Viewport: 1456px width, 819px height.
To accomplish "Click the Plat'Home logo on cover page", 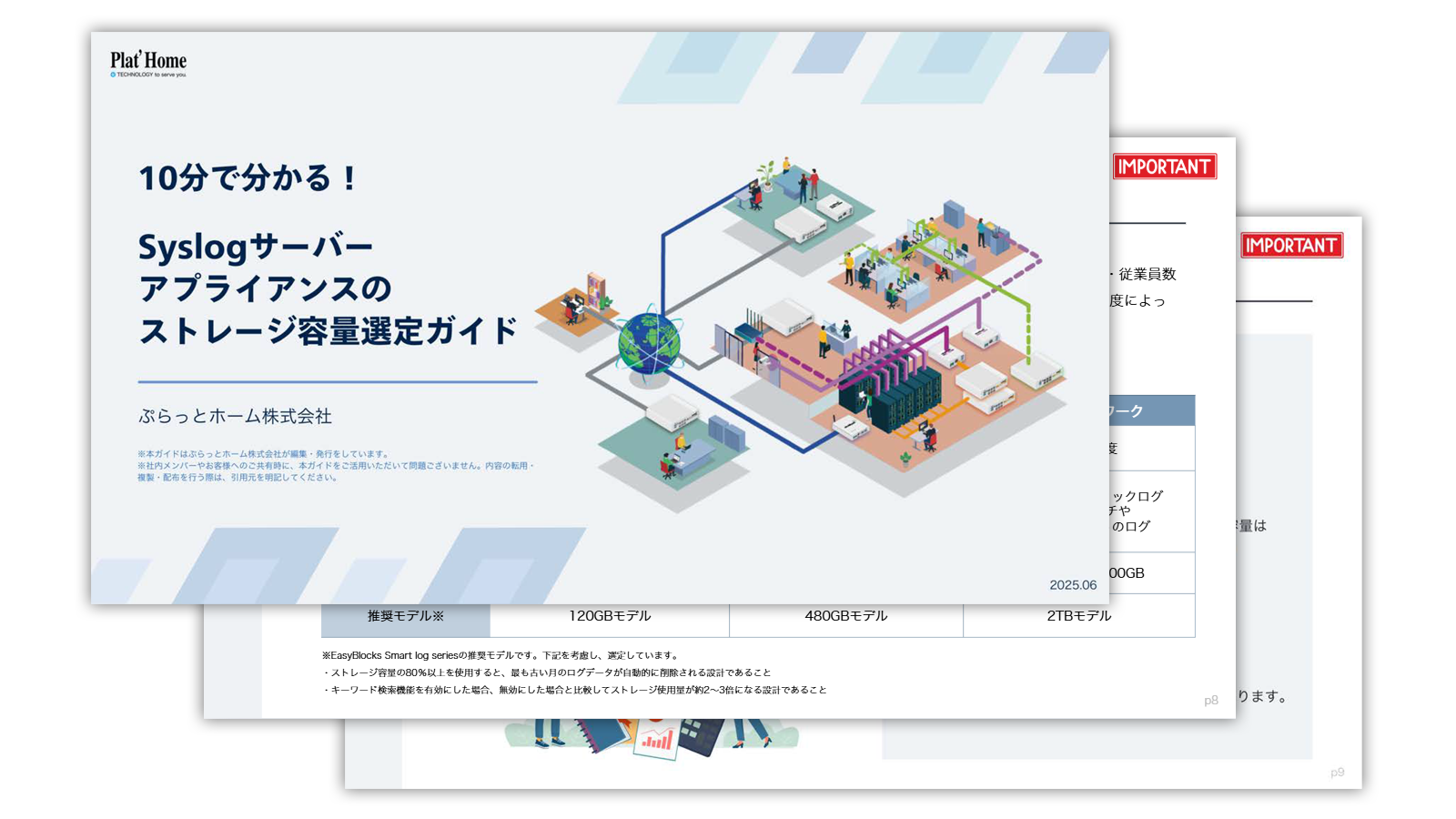I will 148,64.
